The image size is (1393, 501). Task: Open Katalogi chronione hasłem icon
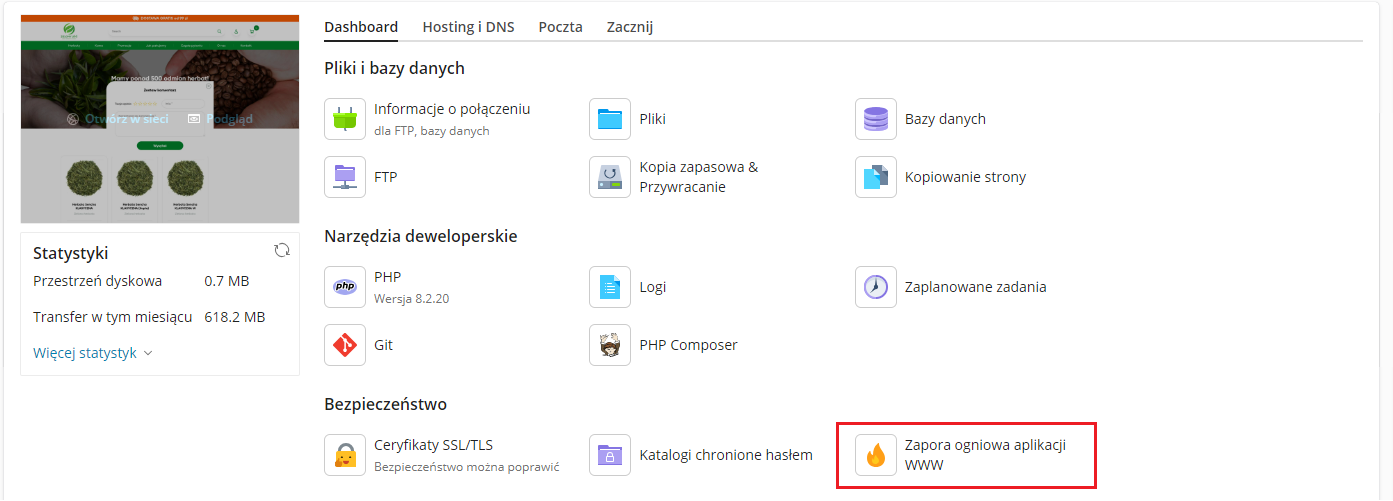610,455
